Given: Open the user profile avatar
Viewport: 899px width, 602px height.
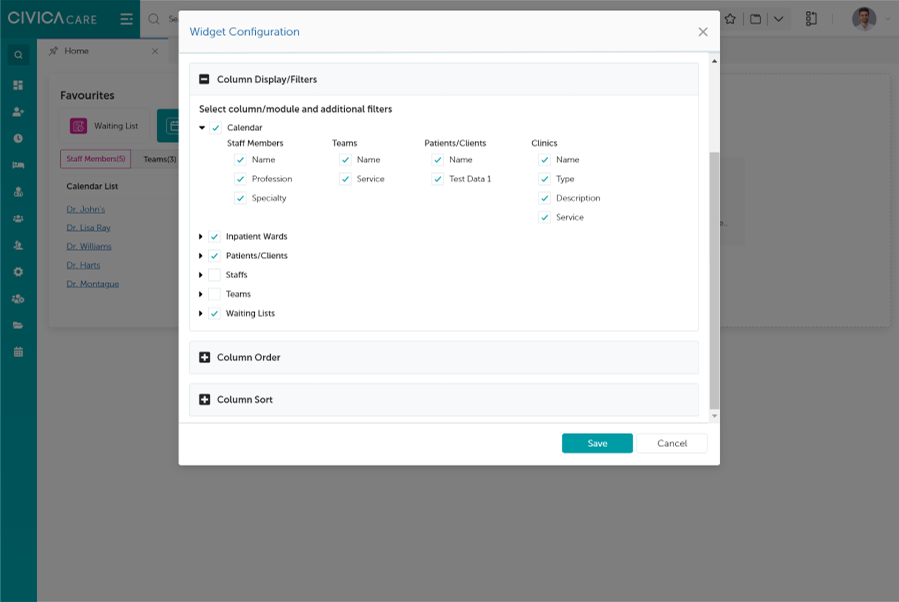Looking at the screenshot, I should coord(863,19).
